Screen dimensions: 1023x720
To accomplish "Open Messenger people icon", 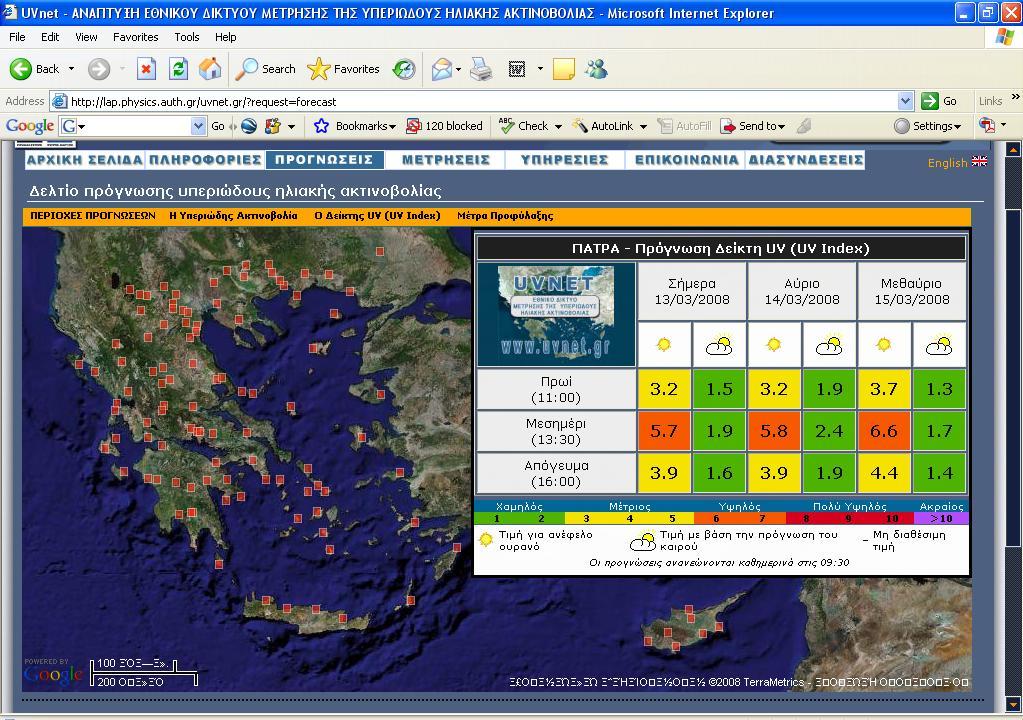I will coord(596,68).
